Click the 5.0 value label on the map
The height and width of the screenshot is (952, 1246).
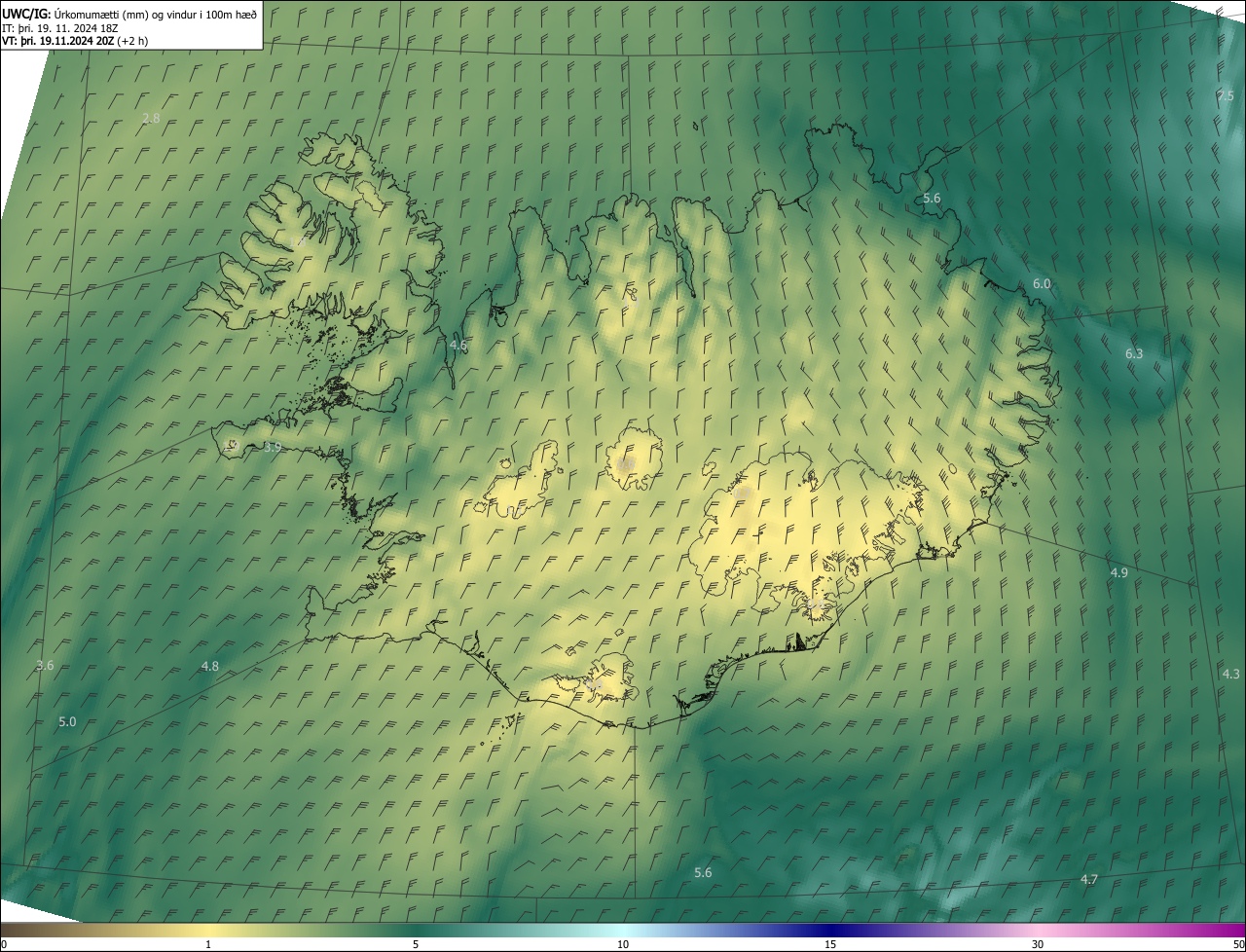67,722
